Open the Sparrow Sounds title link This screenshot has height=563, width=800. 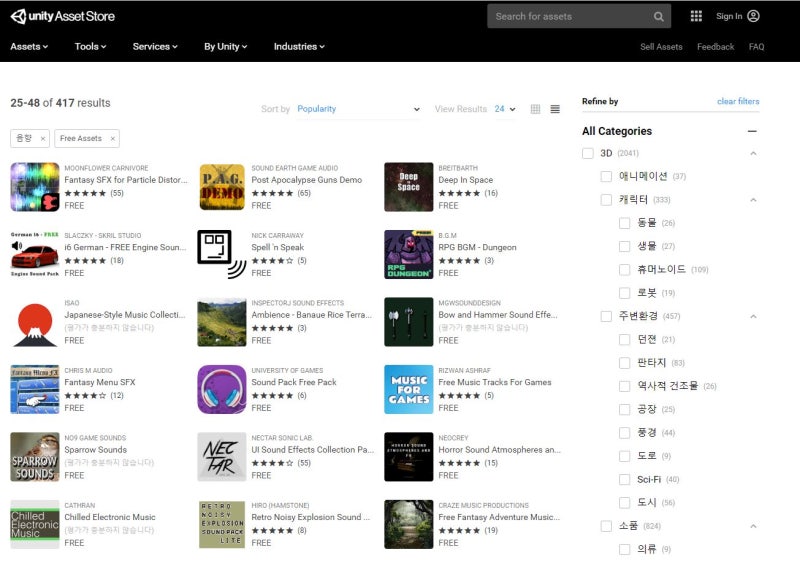[x=95, y=450]
